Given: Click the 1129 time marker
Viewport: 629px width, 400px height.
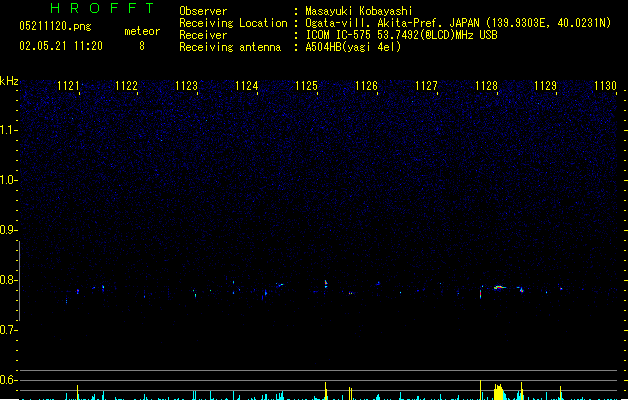Looking at the screenshot, I should [546, 86].
